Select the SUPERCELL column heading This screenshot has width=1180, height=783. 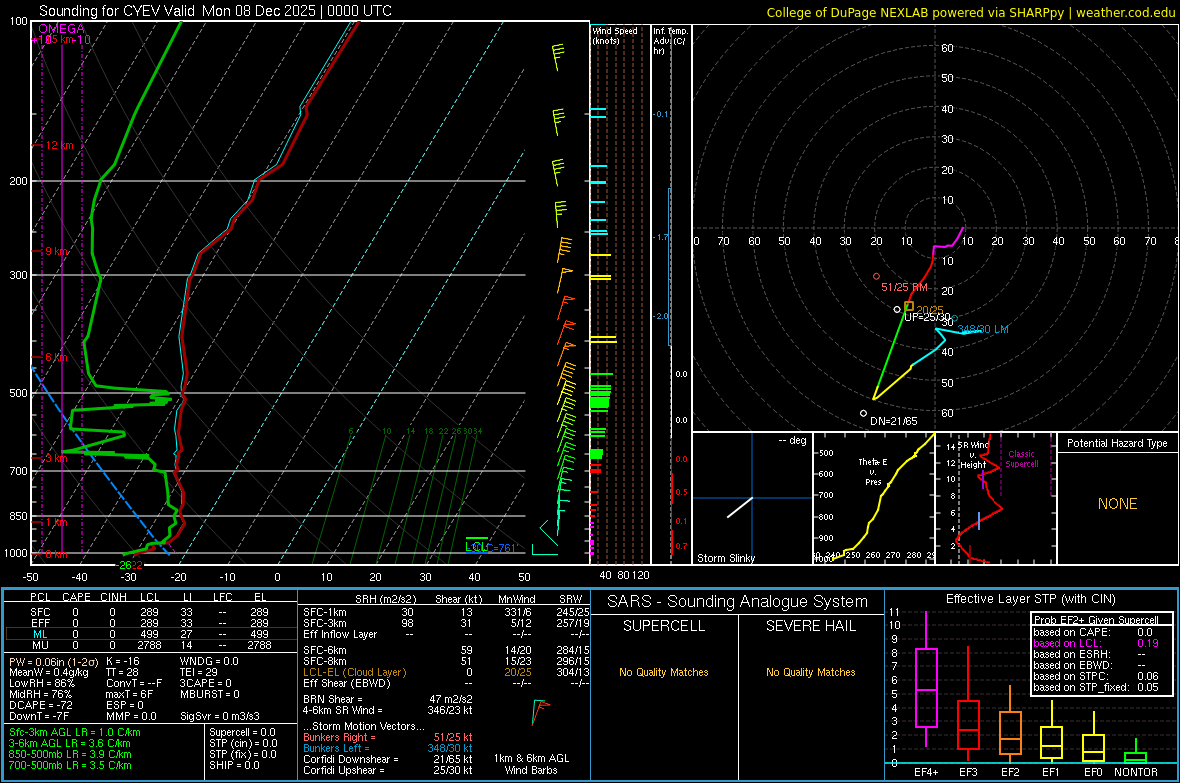point(664,626)
